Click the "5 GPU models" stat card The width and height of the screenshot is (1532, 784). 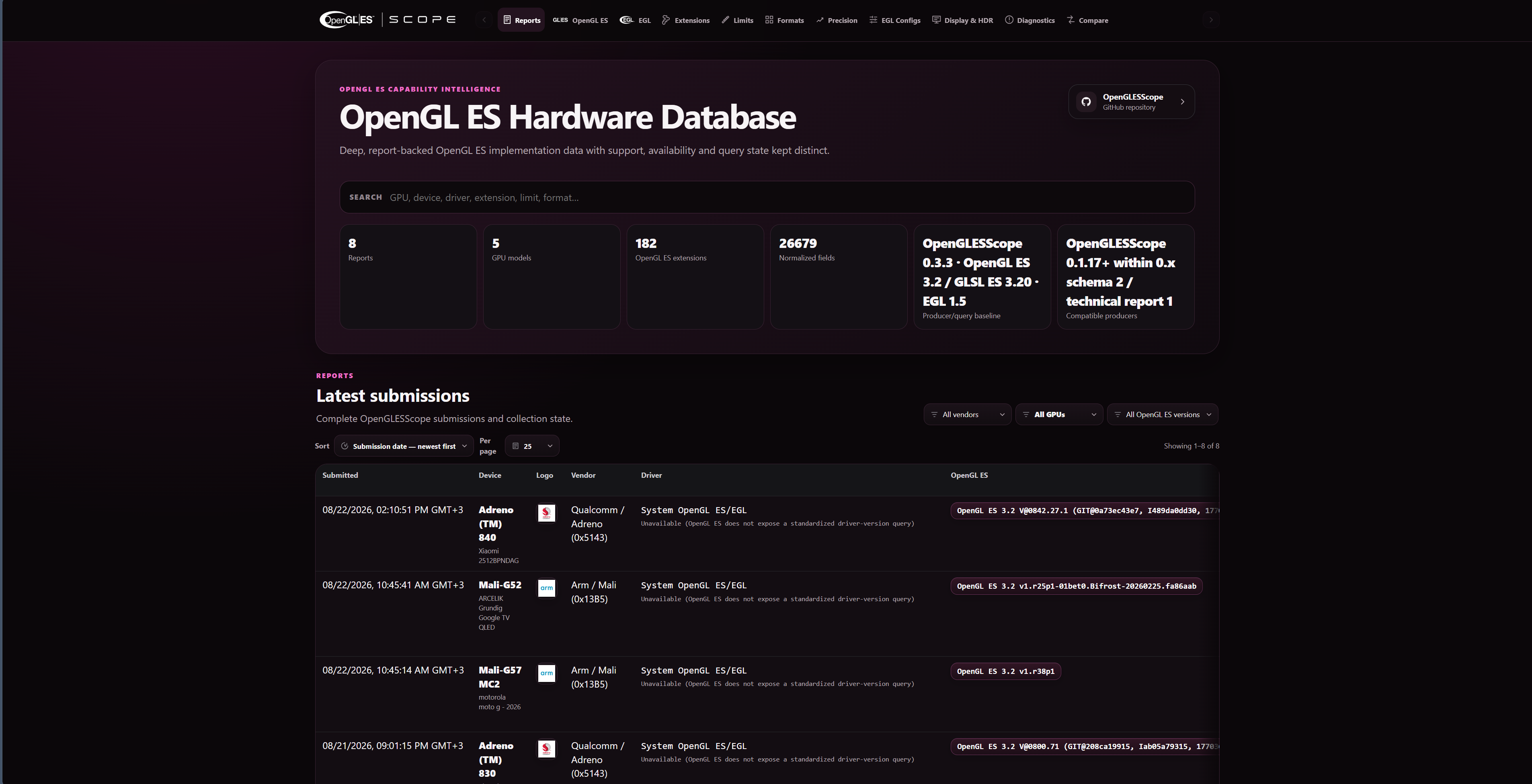(552, 277)
